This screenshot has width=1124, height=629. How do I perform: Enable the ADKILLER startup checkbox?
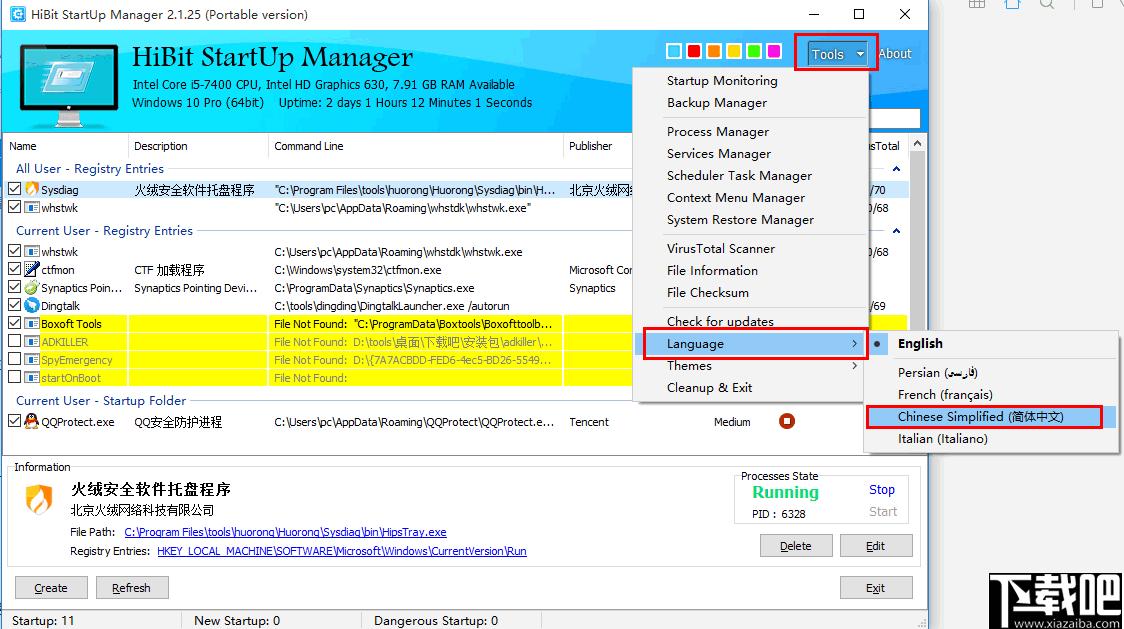point(14,341)
